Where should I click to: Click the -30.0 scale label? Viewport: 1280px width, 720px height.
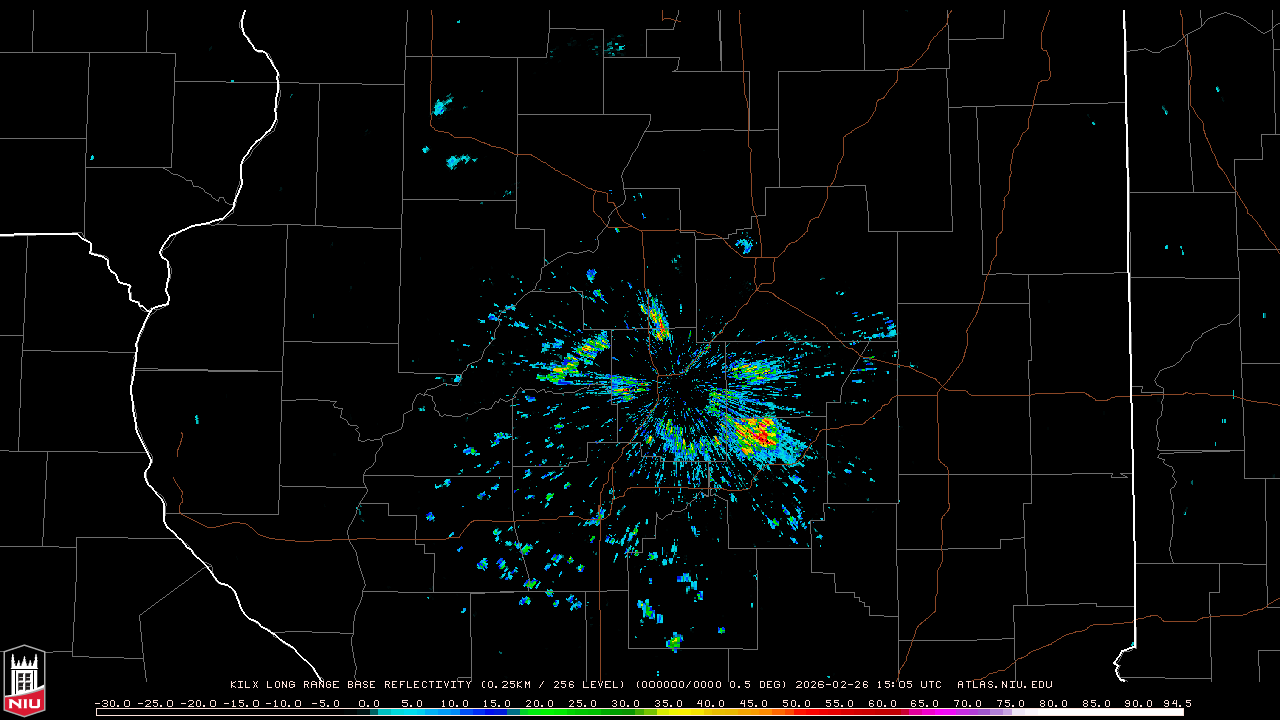[112, 704]
